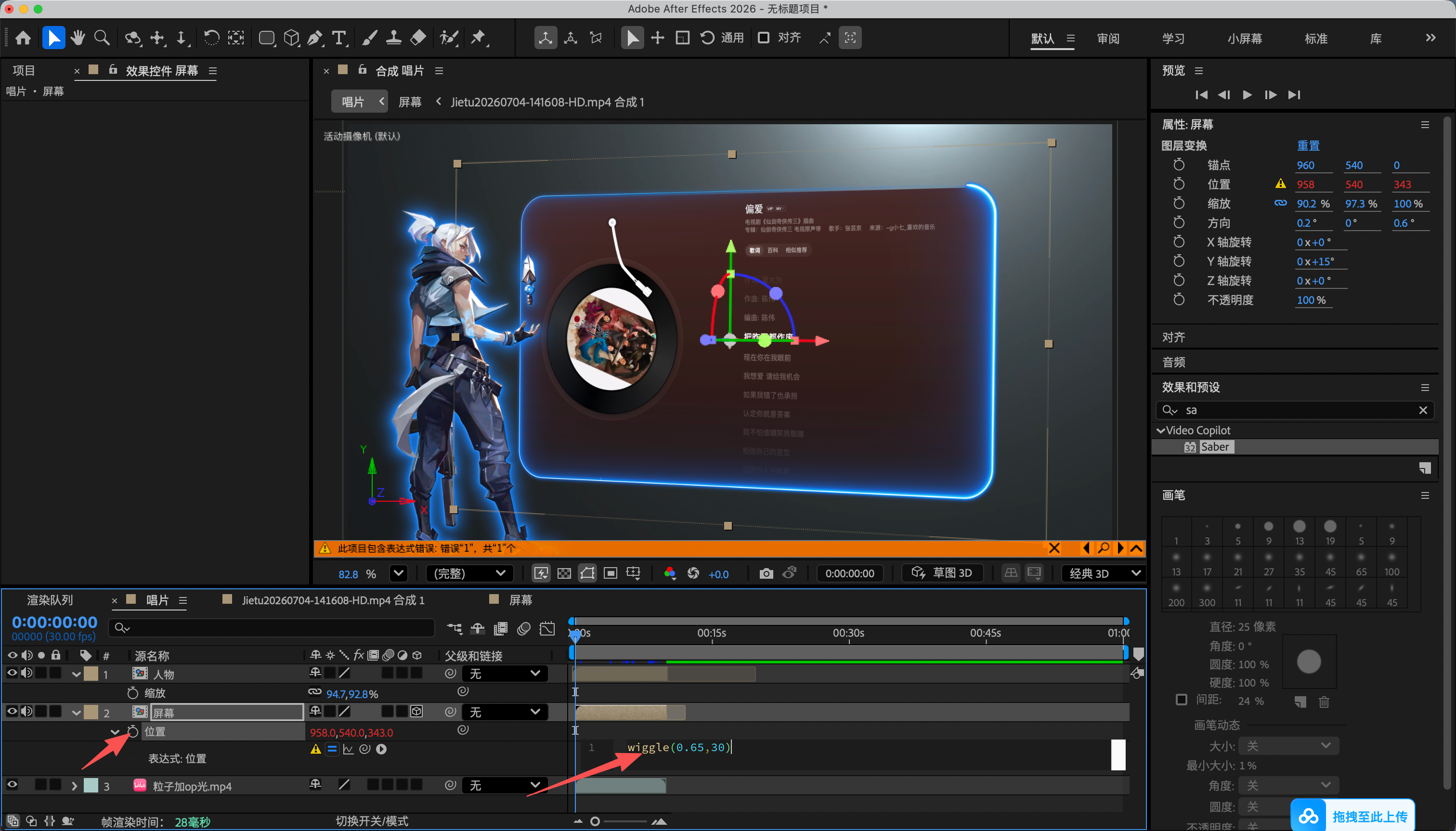The width and height of the screenshot is (1456, 831).
Task: Toggle visibility of 粒子加op光.mp4 layer
Action: [12, 785]
